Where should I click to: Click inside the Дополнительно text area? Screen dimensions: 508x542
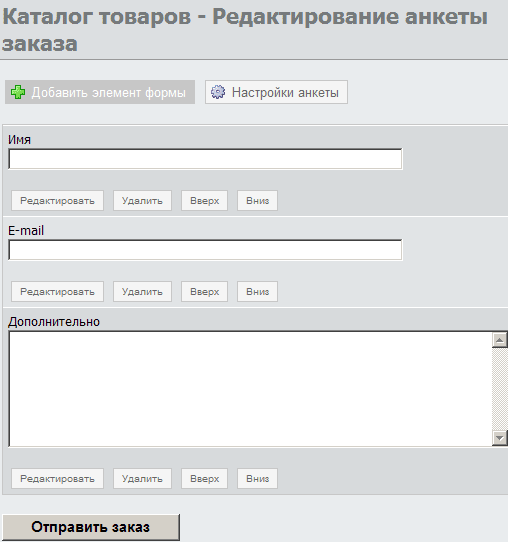tap(250, 389)
